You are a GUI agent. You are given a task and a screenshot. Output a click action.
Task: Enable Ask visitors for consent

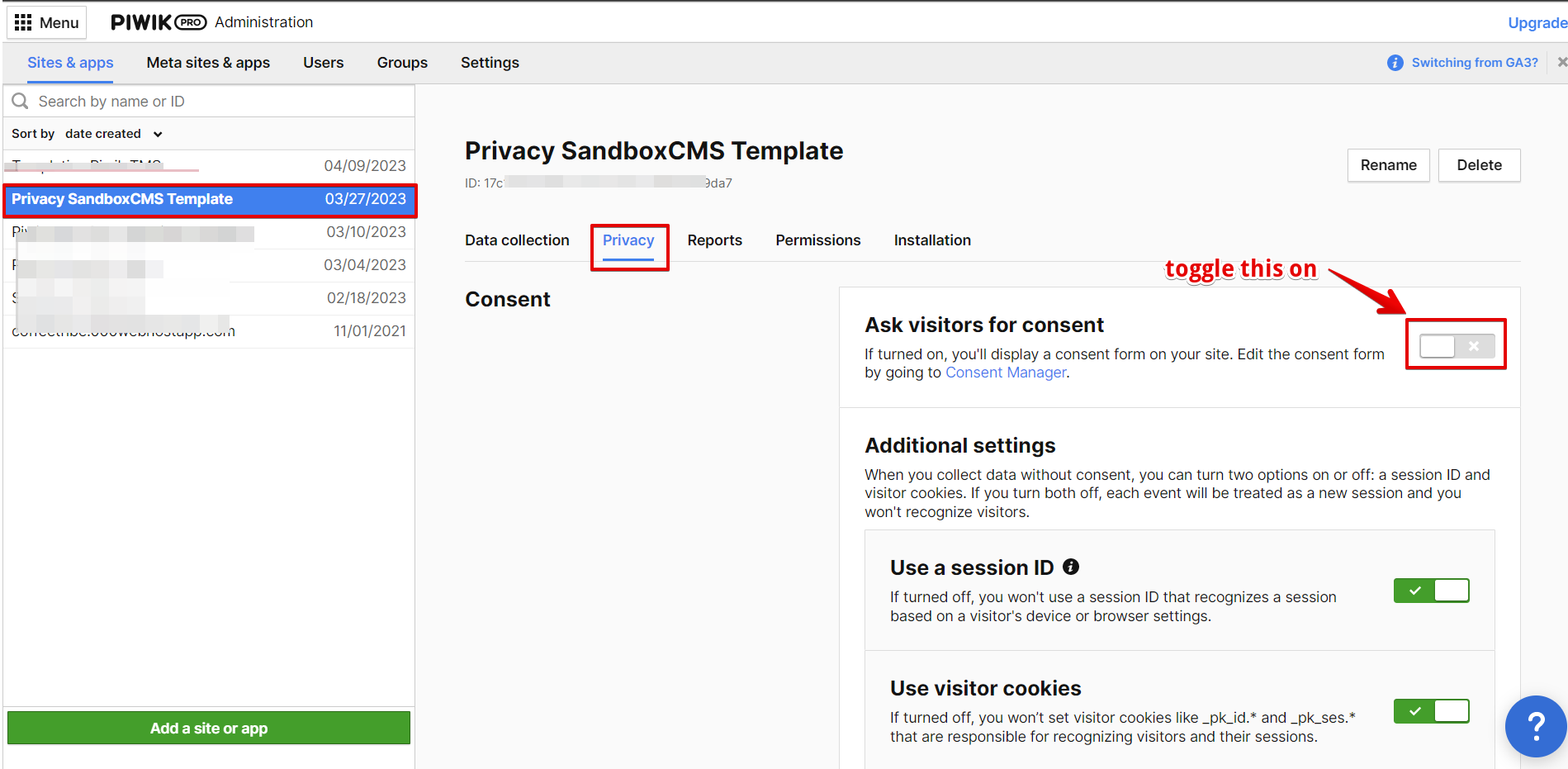coord(1455,345)
